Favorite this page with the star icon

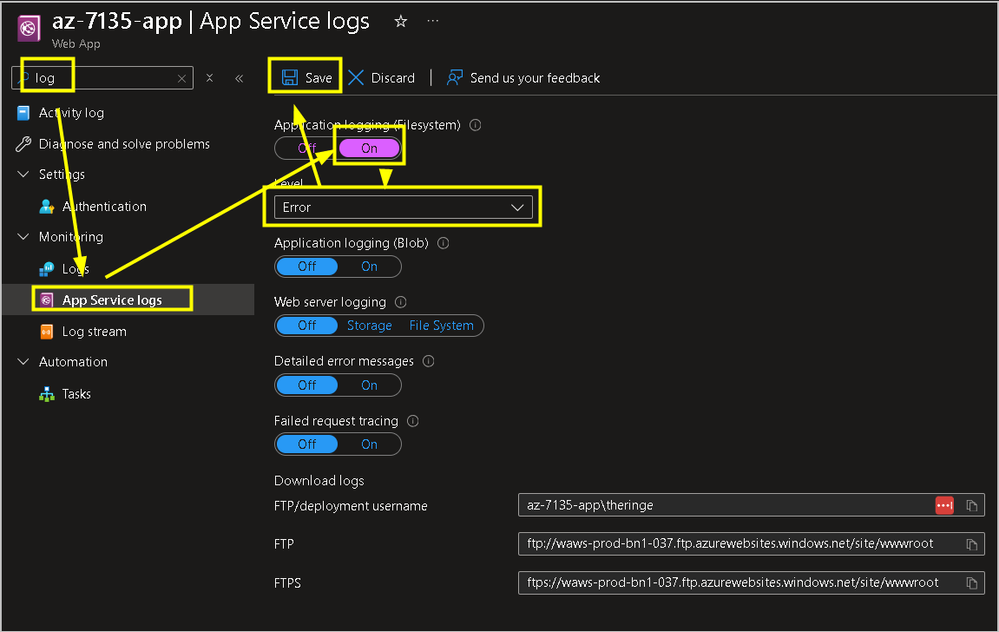click(x=400, y=22)
